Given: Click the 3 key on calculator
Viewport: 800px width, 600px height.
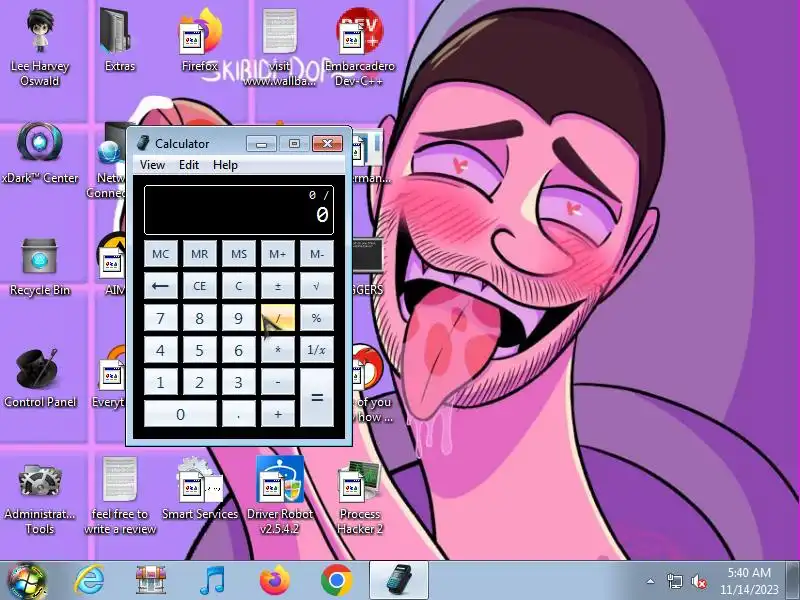Looking at the screenshot, I should coord(239,382).
